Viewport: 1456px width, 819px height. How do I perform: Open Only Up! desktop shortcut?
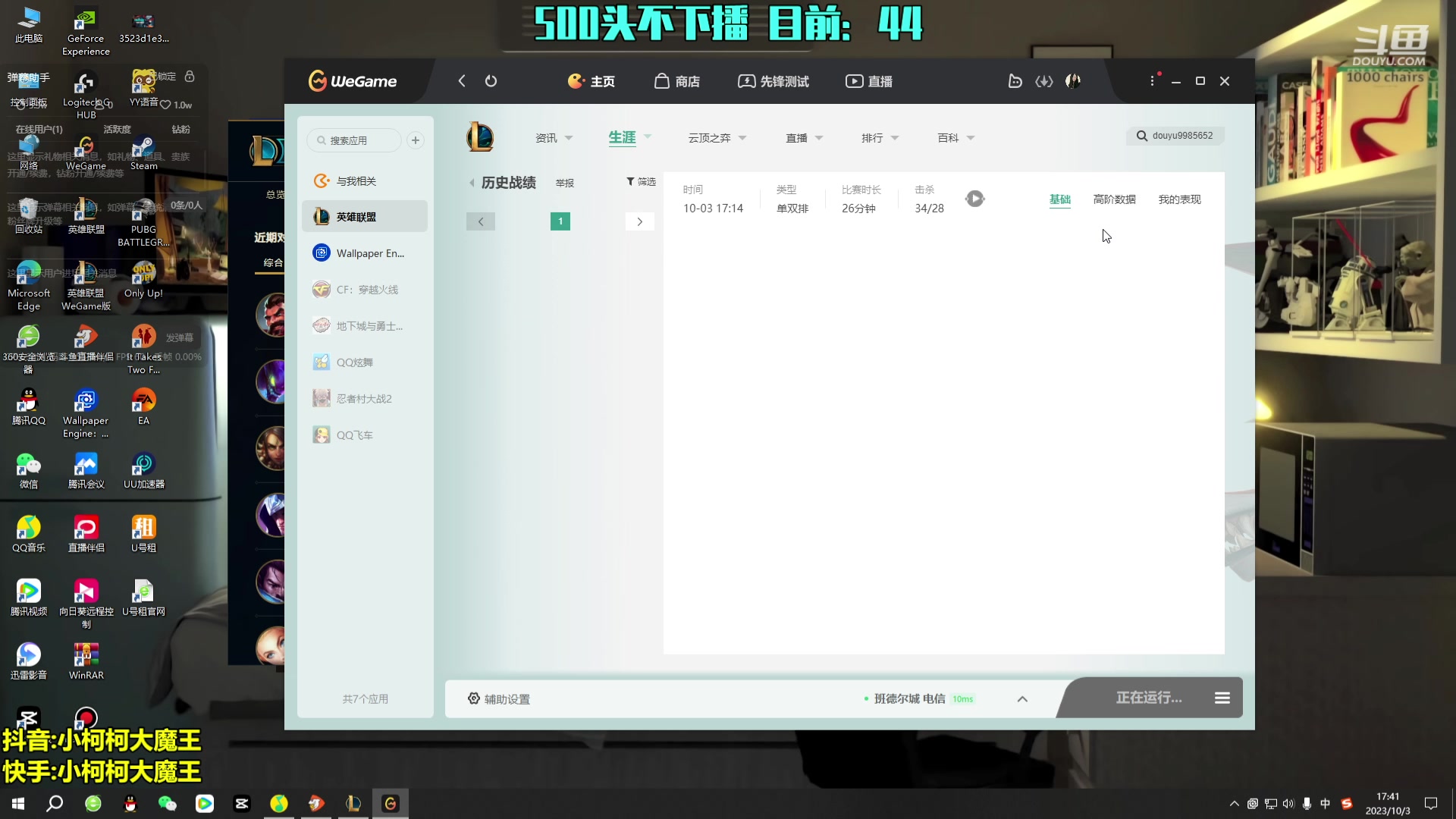(143, 281)
